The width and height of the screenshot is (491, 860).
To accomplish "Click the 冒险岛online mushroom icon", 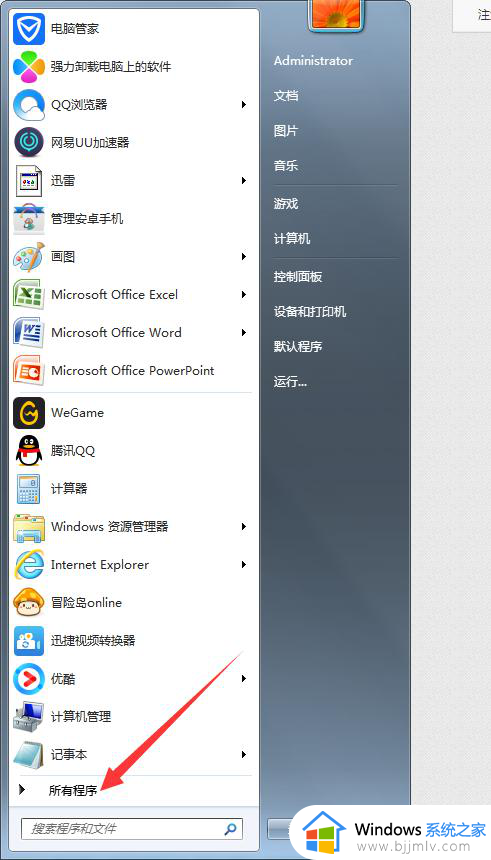I will pos(29,602).
